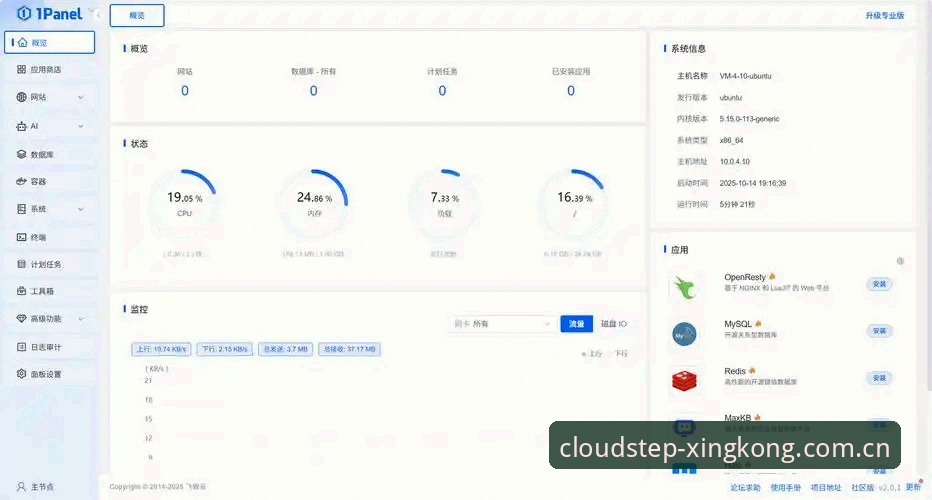Switch to the 概览 tab at top
The height and width of the screenshot is (500, 932).
(137, 15)
